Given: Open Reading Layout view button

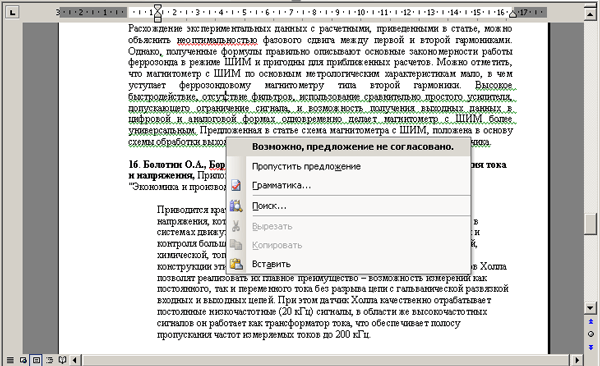Looking at the screenshot, I should [x=62, y=360].
